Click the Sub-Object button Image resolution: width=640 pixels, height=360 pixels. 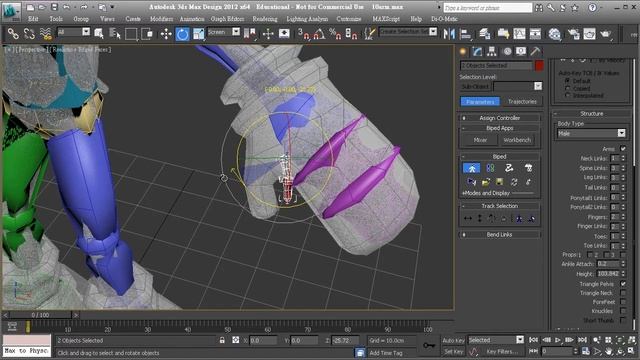click(x=476, y=87)
